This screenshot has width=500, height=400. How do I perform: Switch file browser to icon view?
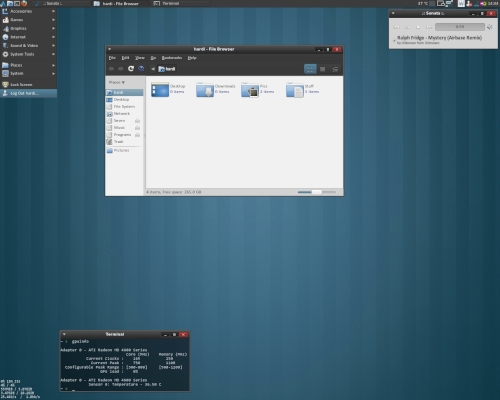[x=310, y=69]
